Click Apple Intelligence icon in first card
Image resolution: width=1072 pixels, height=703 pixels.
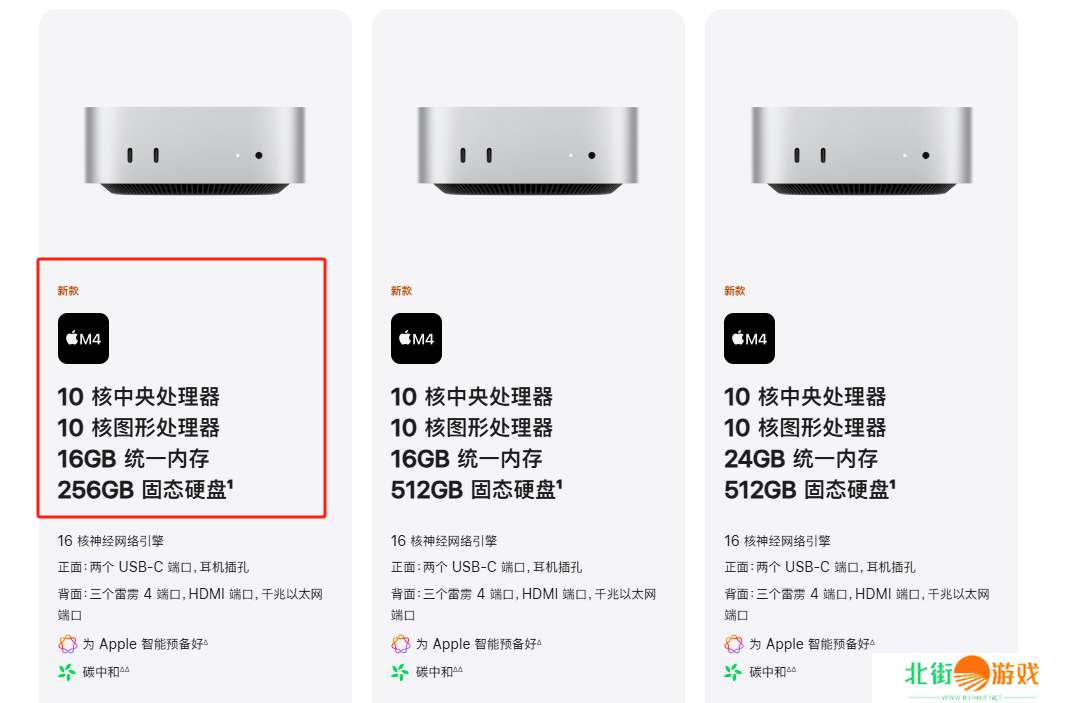coord(68,644)
